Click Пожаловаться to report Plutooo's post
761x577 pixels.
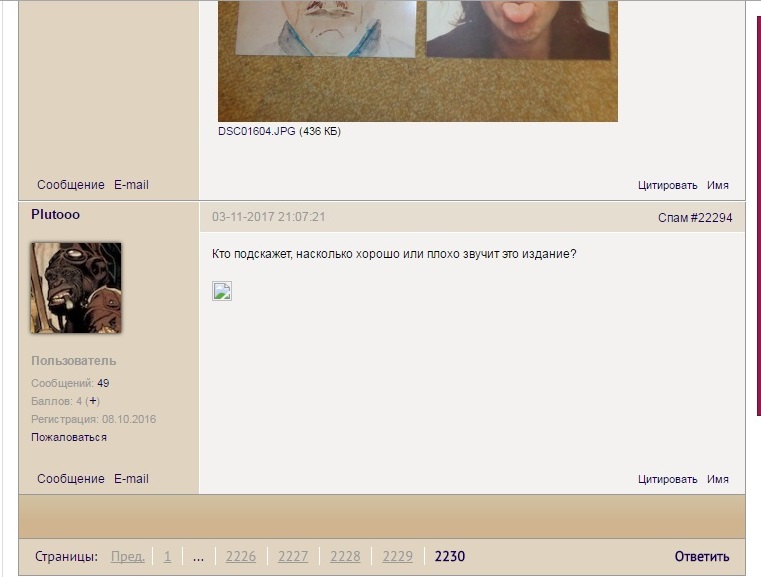pos(69,437)
